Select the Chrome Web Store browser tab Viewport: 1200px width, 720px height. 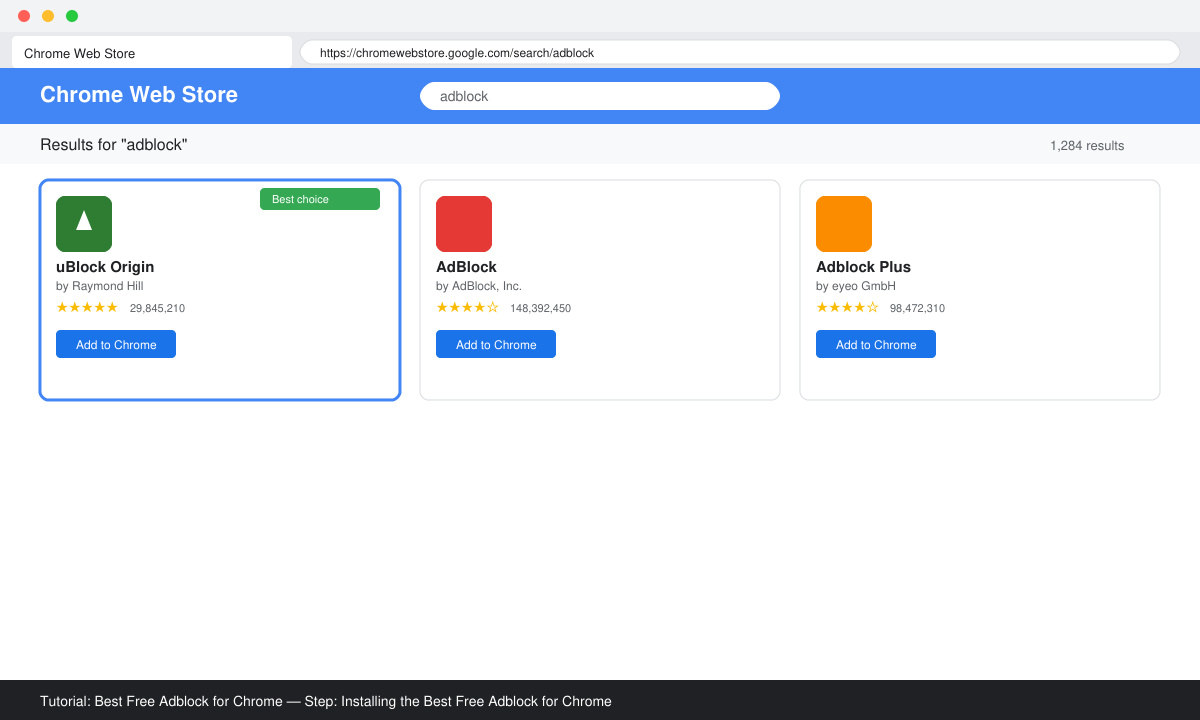(x=152, y=53)
